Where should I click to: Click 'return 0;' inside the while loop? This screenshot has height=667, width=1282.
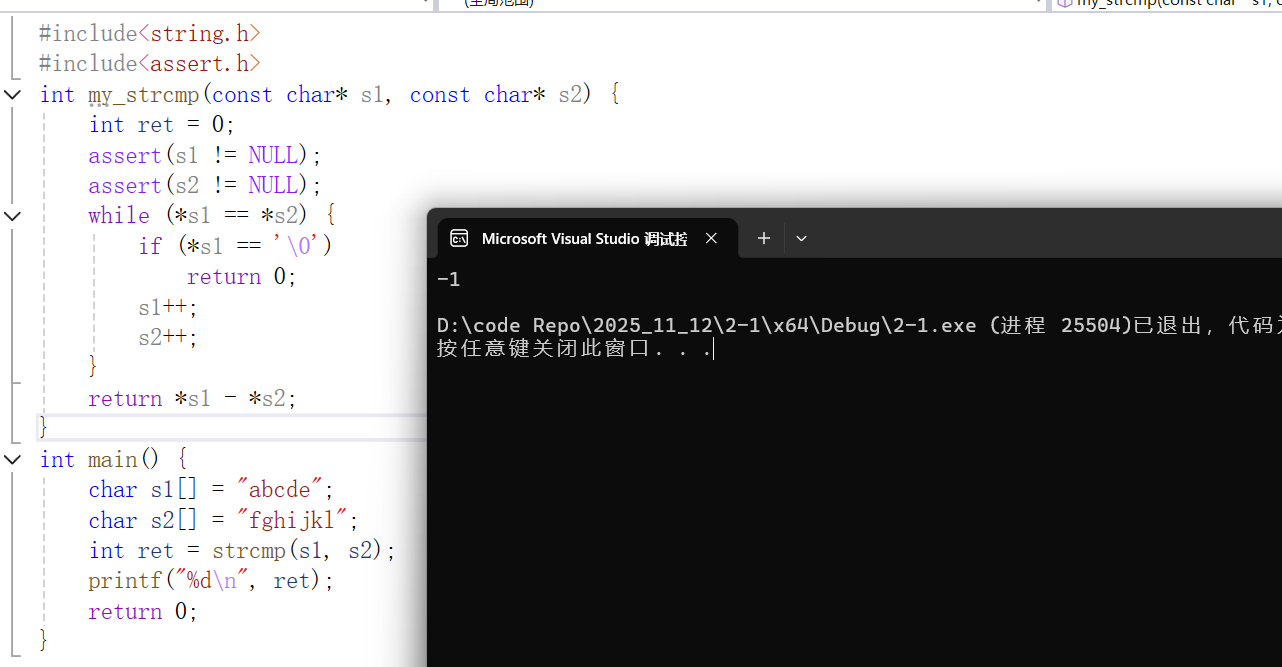pos(242,277)
